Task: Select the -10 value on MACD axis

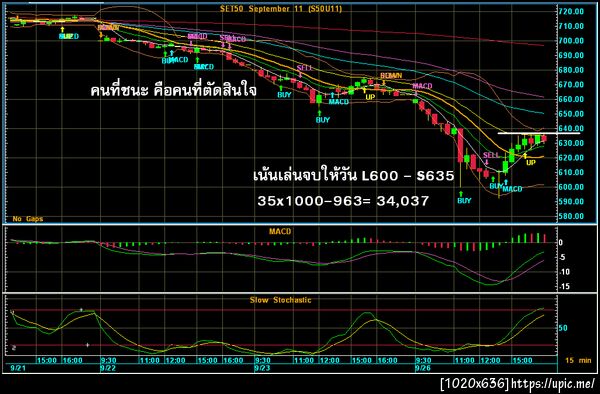Action: [x=564, y=272]
